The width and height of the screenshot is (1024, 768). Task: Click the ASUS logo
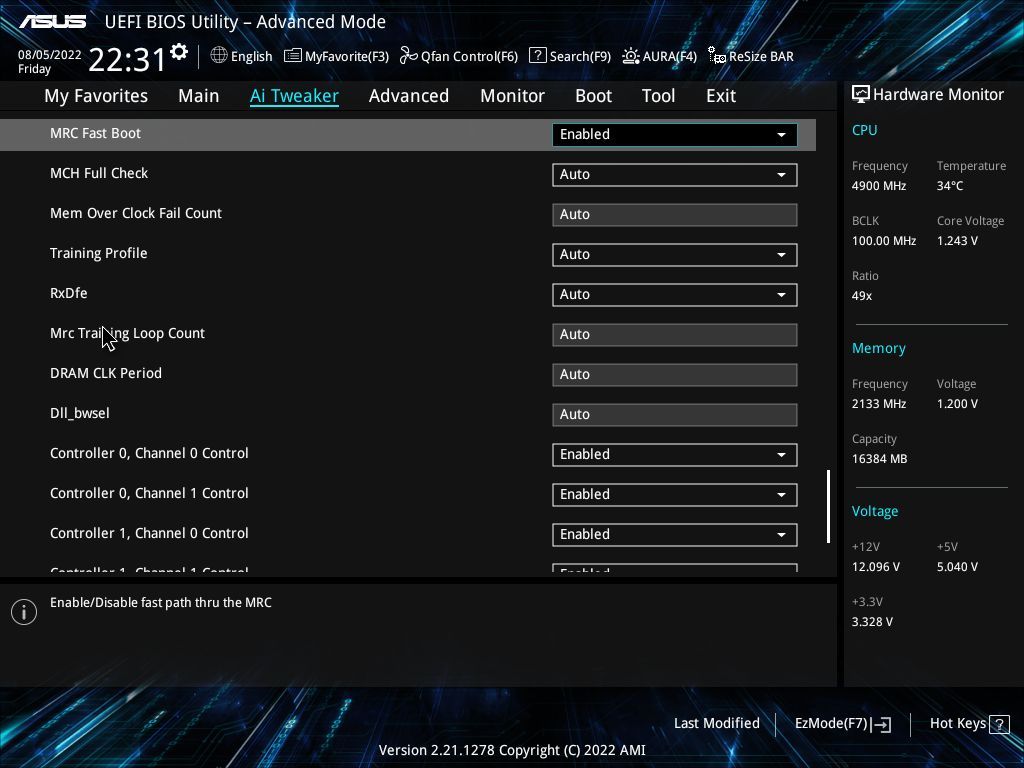[52, 22]
